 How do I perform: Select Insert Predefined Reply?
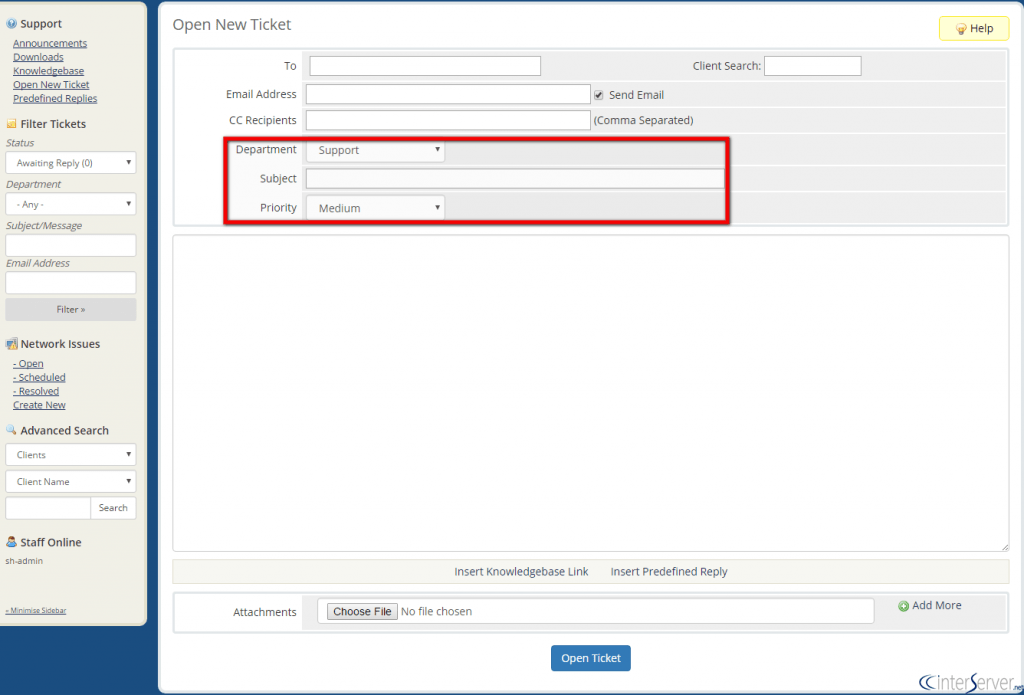pyautogui.click(x=668, y=571)
